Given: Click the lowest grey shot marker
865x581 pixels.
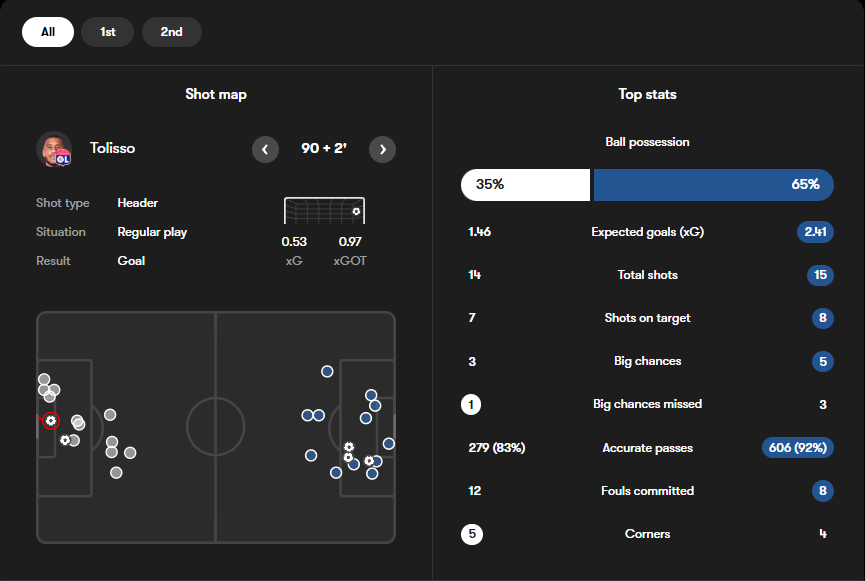Looking at the screenshot, I should (116, 473).
